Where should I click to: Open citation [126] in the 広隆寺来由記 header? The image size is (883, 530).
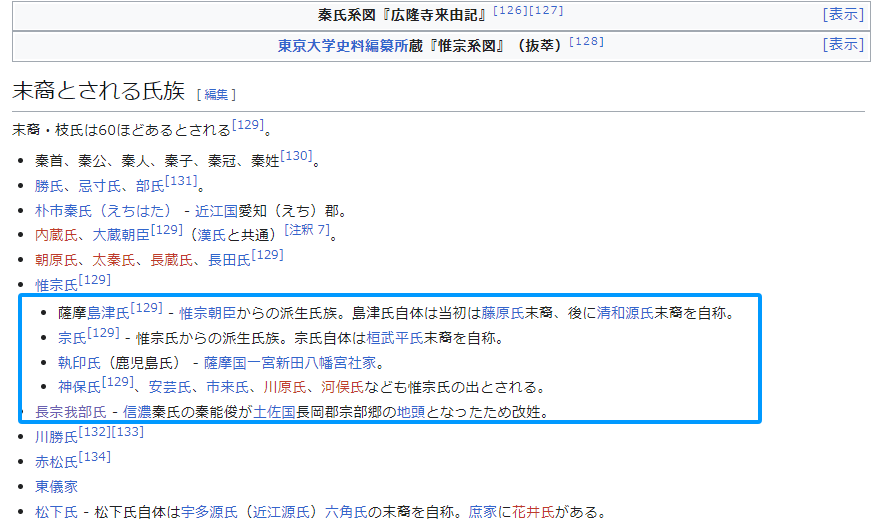coord(510,10)
